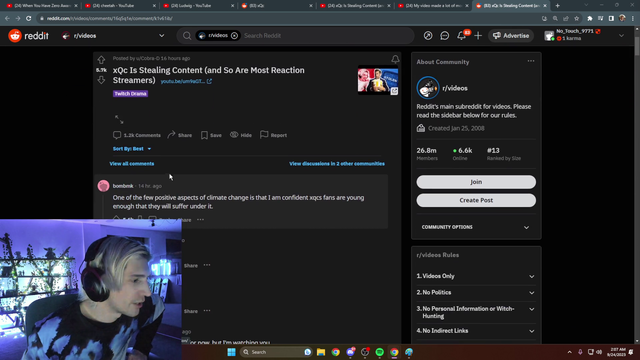Open the 1.2k Comments button

(x=137, y=135)
